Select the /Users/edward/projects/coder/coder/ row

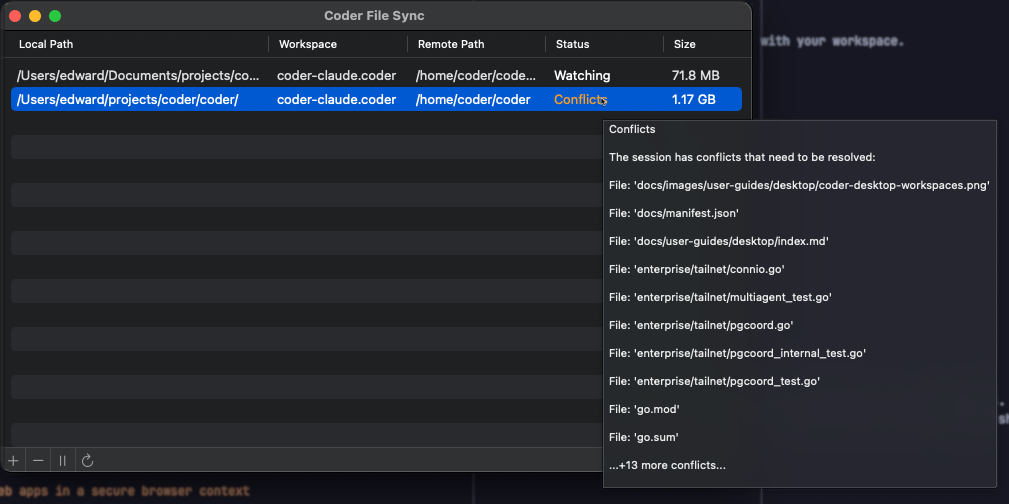point(376,100)
